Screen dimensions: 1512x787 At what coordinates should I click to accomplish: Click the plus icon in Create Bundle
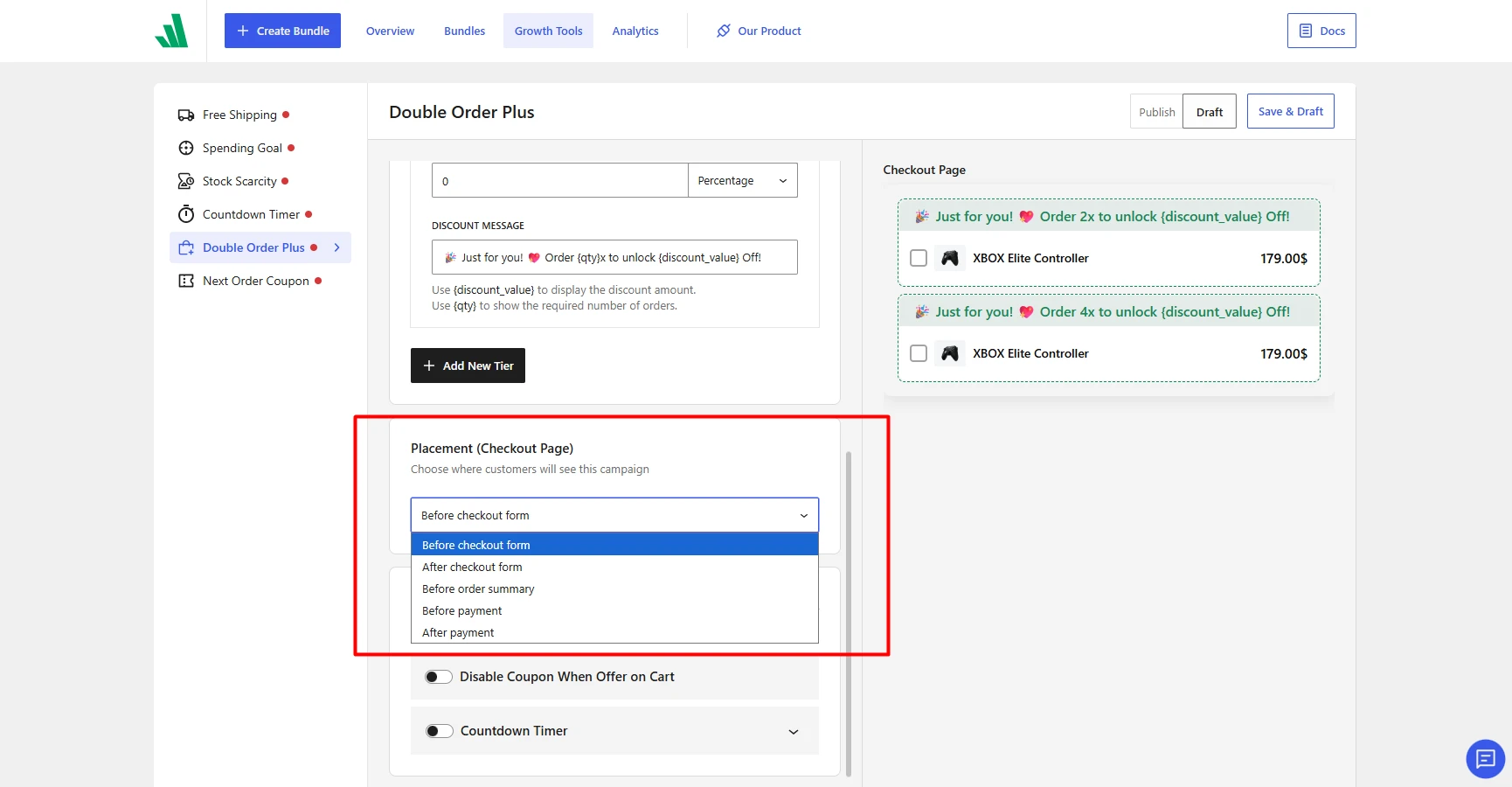click(x=243, y=31)
